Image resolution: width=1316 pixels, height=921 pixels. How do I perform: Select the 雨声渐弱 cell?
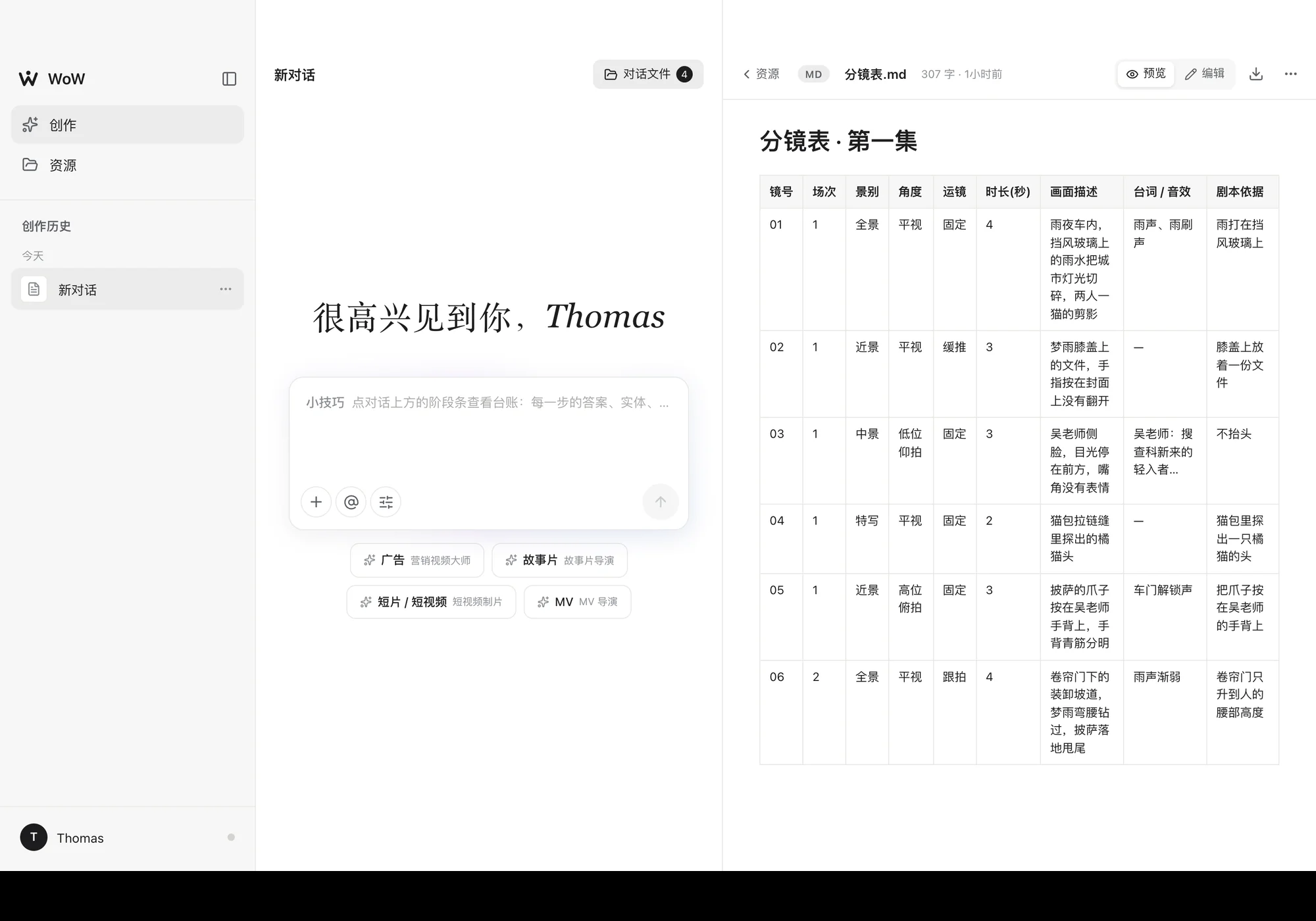(x=1165, y=712)
